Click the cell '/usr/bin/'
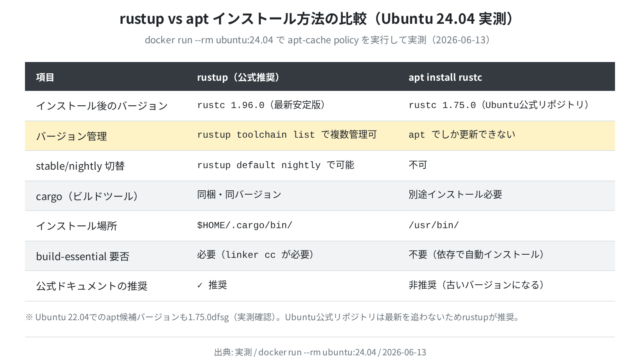 click(x=433, y=225)
